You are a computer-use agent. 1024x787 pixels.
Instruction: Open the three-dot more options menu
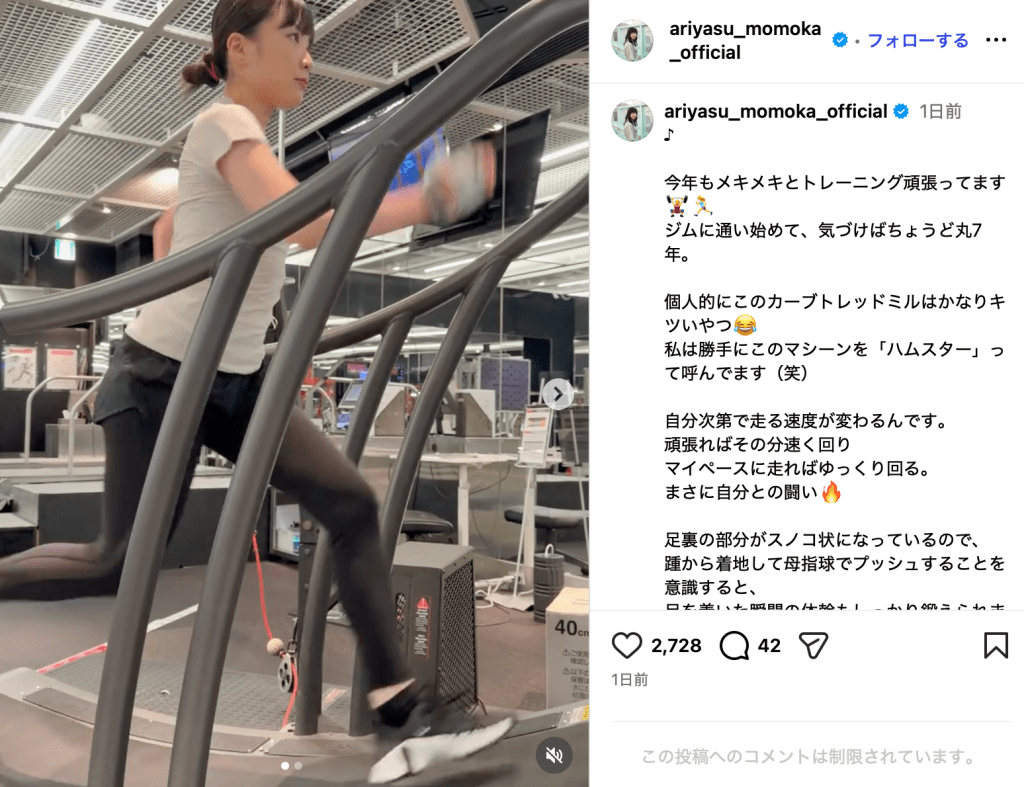995,40
